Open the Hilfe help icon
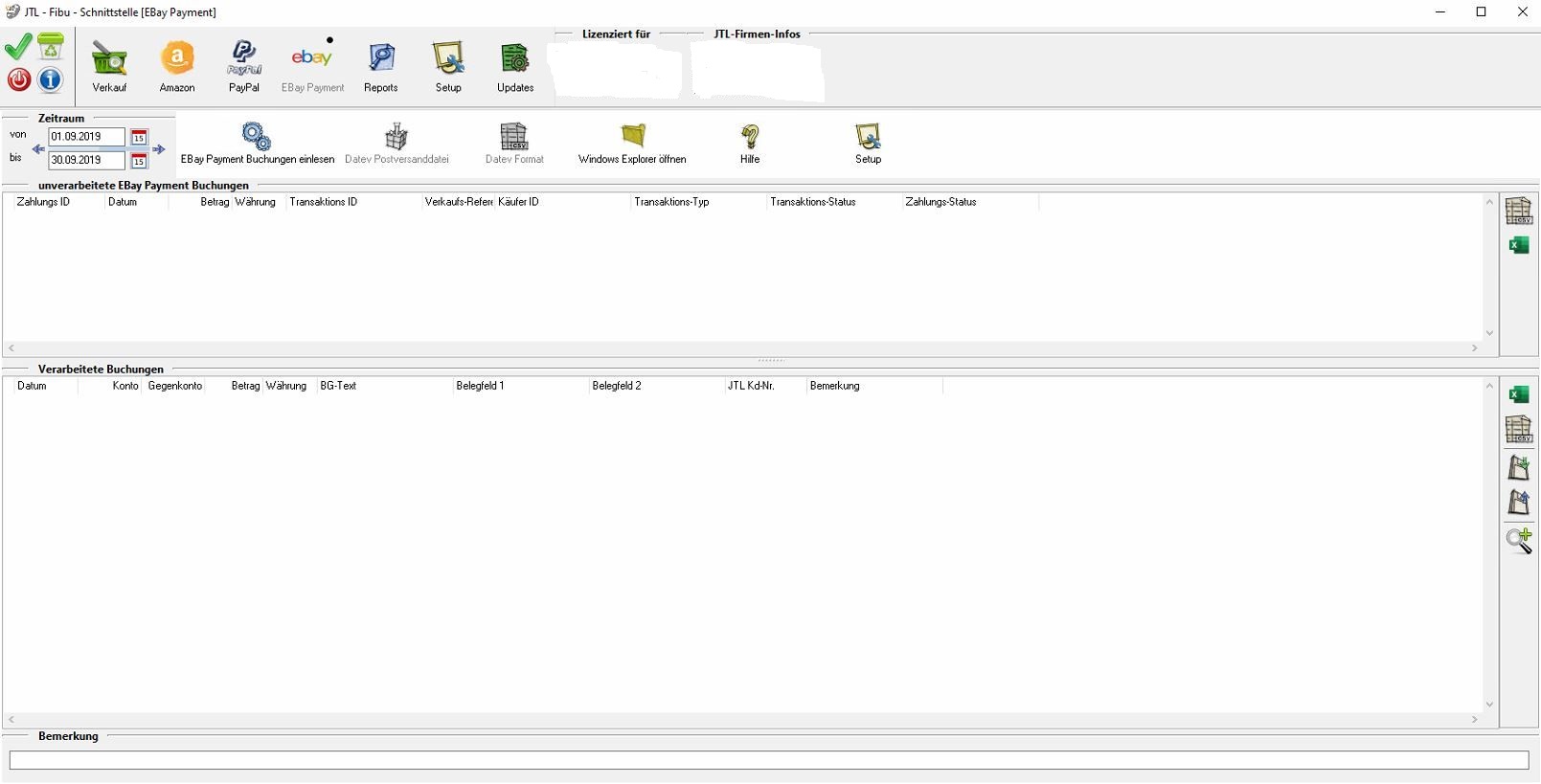The width and height of the screenshot is (1541, 784). (750, 144)
